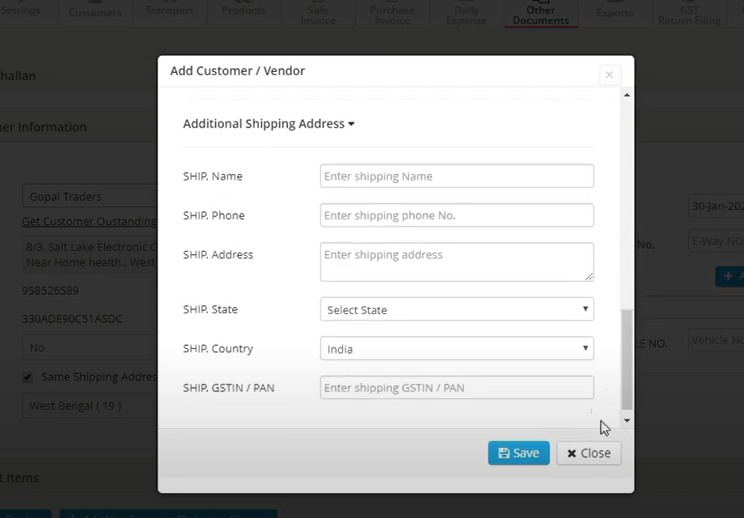744x518 pixels.
Task: Open the Transport menu item
Action: point(169,10)
